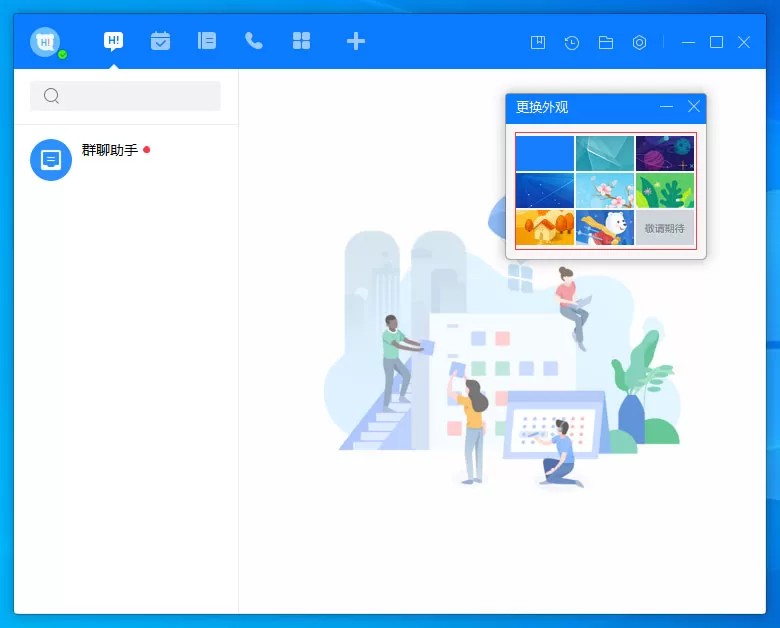The width and height of the screenshot is (780, 628).
Task: Click the plus add icon
Action: 356,41
